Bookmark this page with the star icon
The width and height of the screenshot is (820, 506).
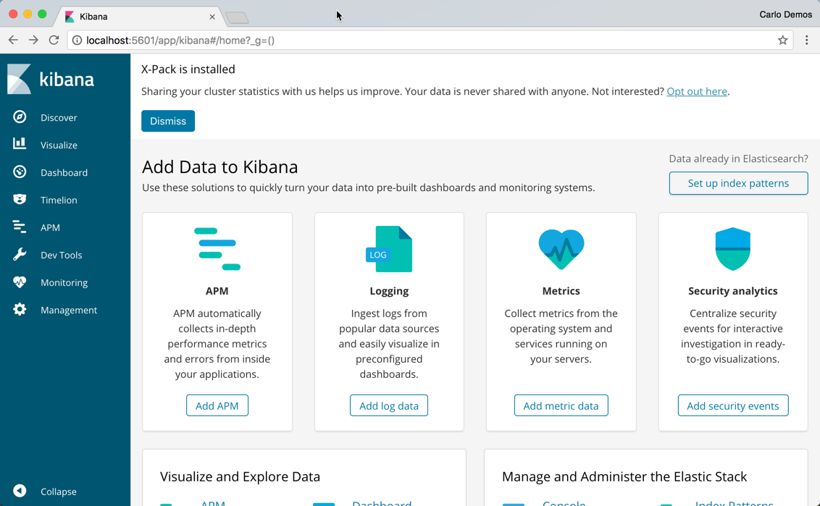tap(783, 40)
